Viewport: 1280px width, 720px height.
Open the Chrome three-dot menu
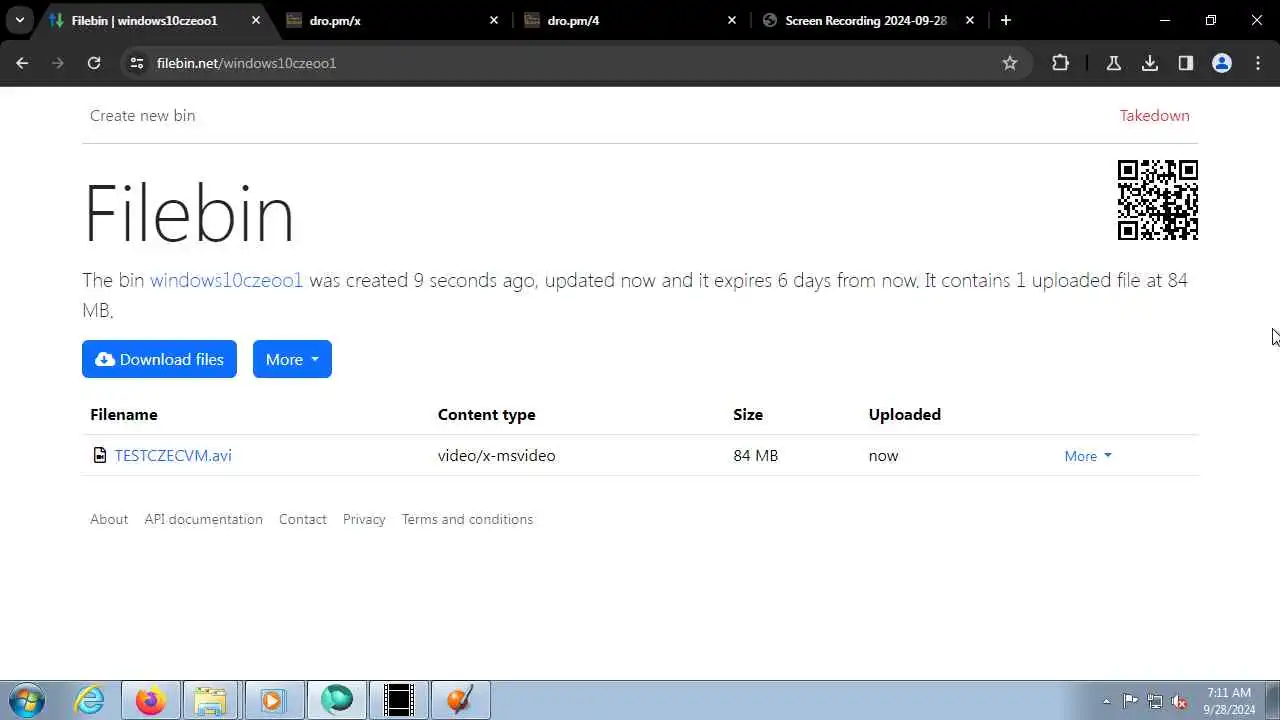pos(1258,63)
